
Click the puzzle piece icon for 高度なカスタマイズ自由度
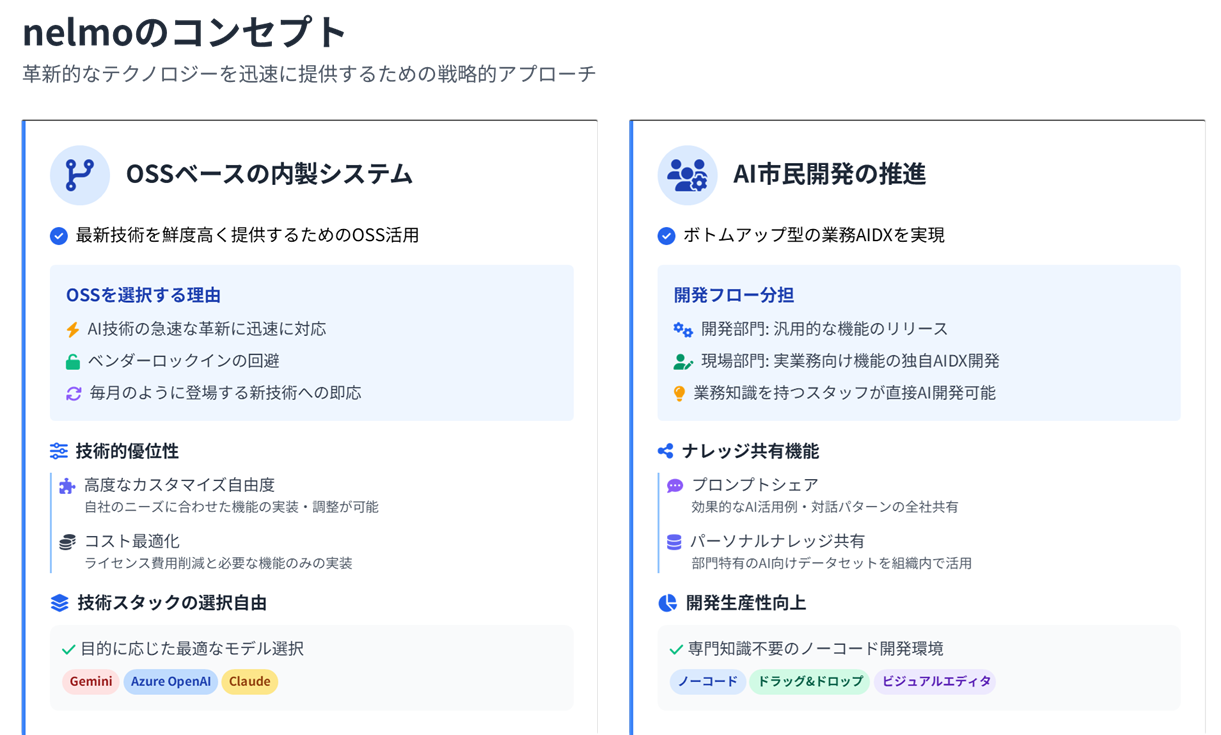pos(67,486)
